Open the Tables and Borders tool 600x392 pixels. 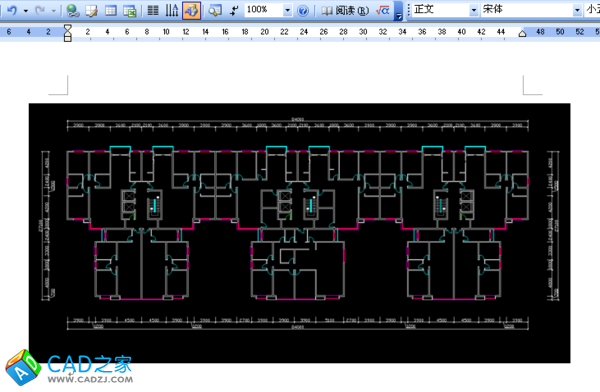pos(91,10)
